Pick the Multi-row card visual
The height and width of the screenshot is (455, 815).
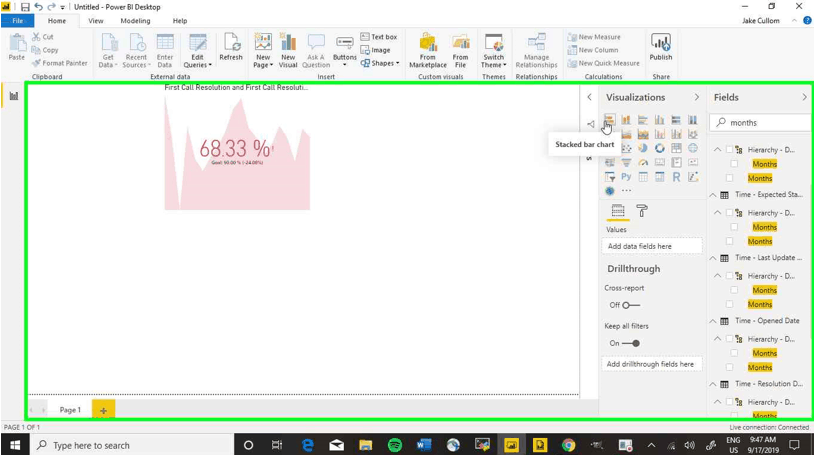[676, 163]
